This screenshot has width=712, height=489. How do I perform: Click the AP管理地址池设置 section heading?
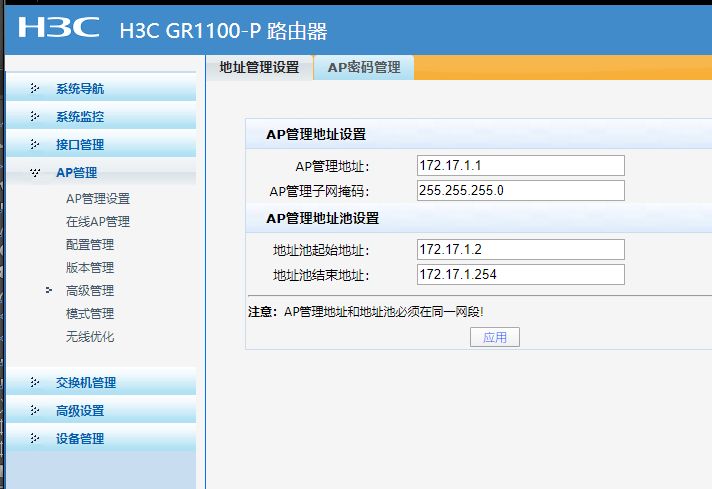tap(322, 218)
